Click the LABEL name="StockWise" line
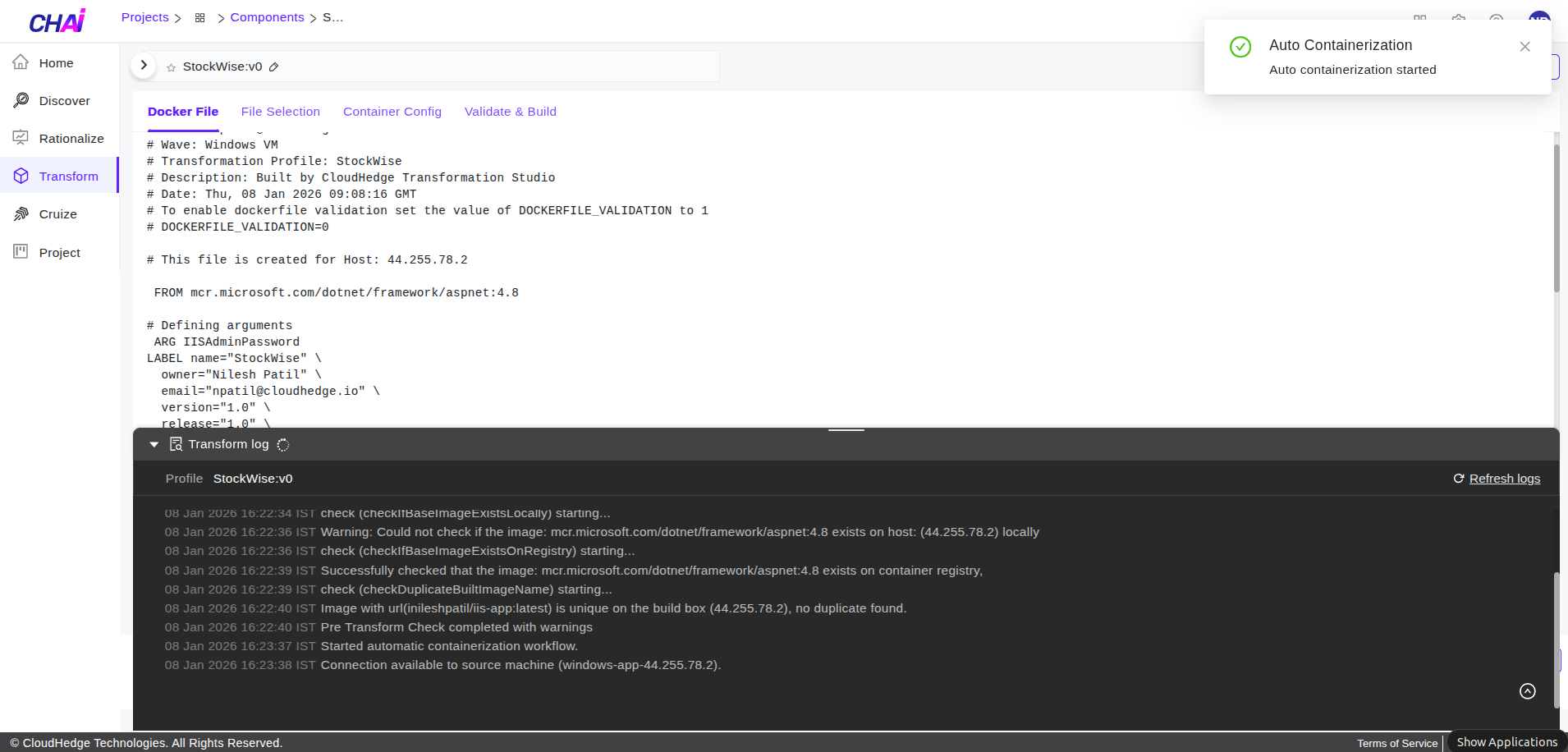This screenshot has height=752, width=1568. click(x=234, y=358)
